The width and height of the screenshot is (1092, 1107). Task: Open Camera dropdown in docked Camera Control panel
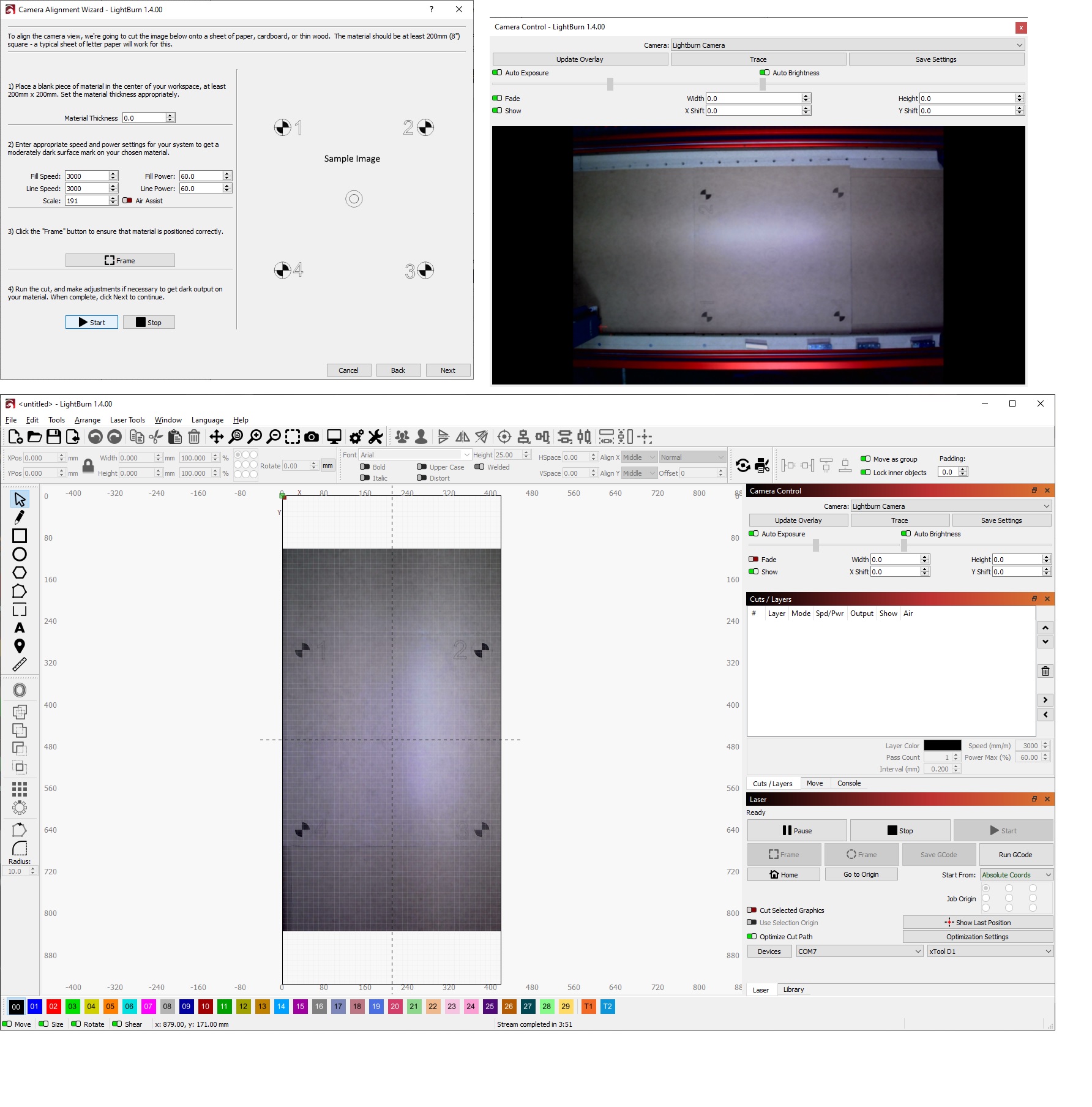(951, 506)
